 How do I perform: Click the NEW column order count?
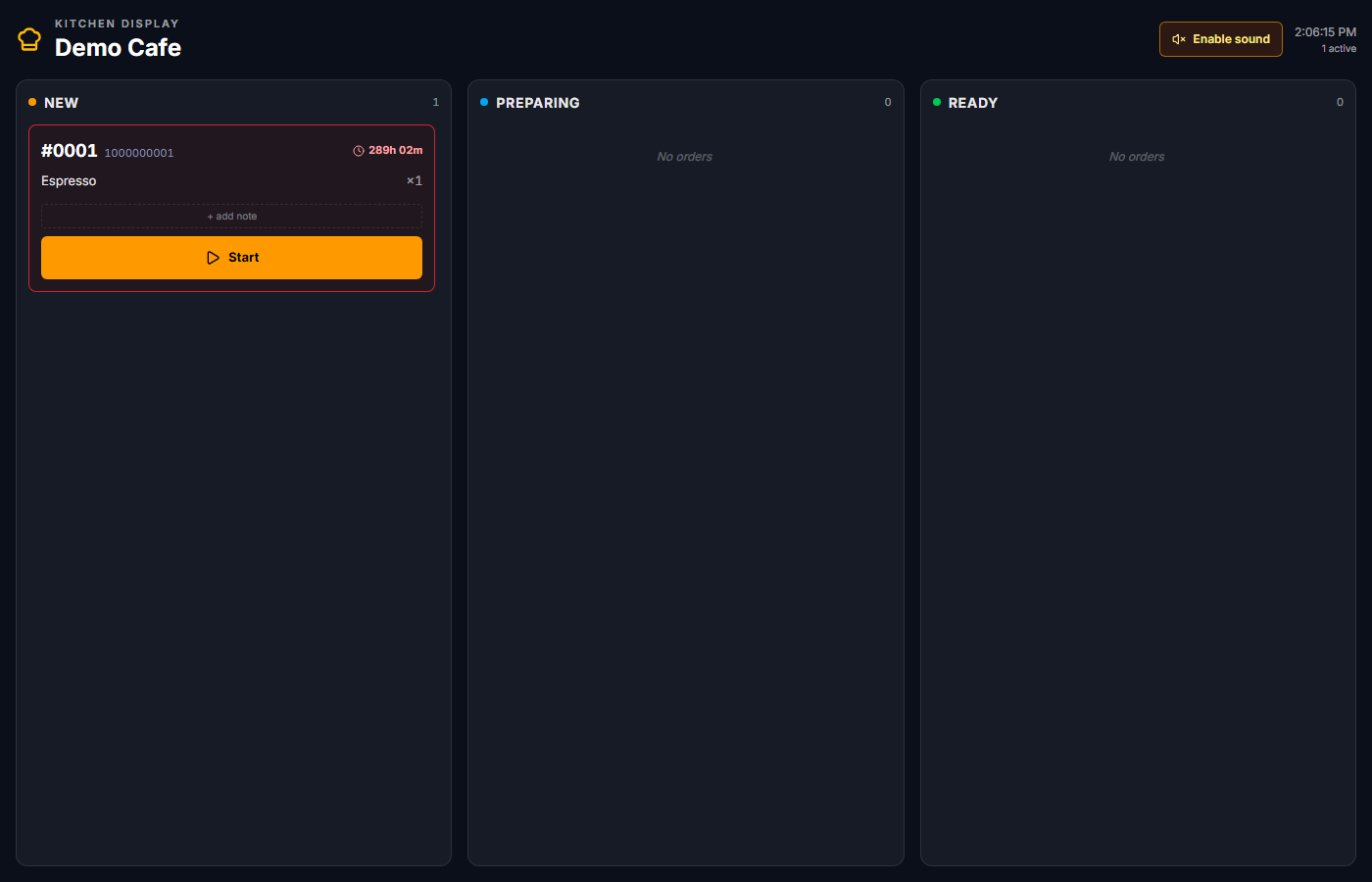point(436,102)
